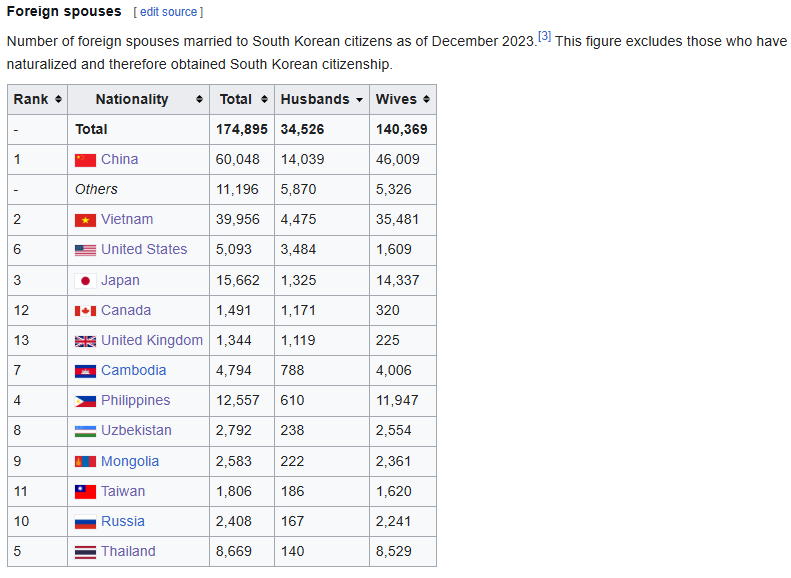This screenshot has width=791, height=578.
Task: Click Russia's wives value 2,241
Action: 393,521
